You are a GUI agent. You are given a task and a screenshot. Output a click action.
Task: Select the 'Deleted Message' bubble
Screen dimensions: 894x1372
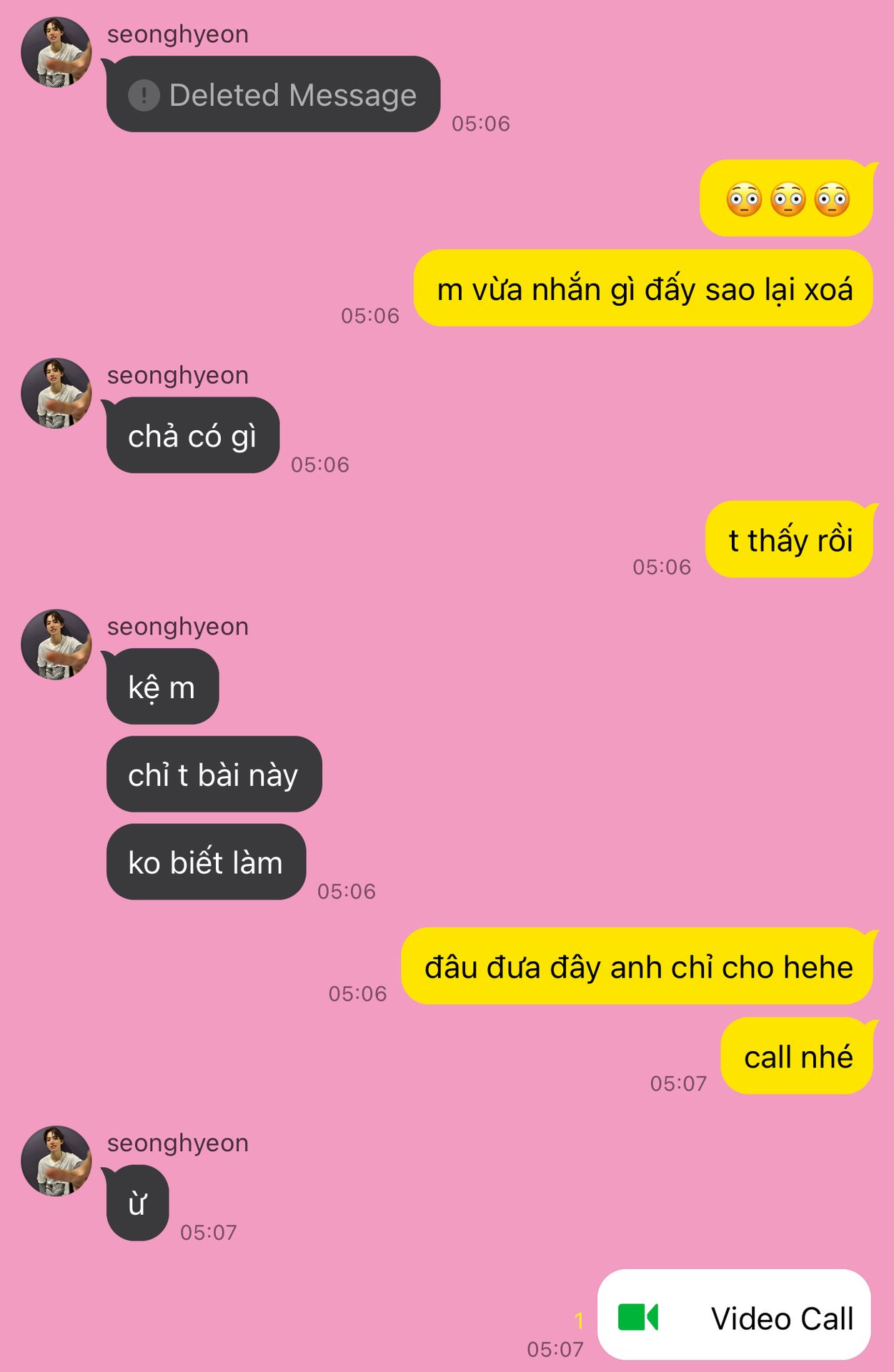(274, 94)
